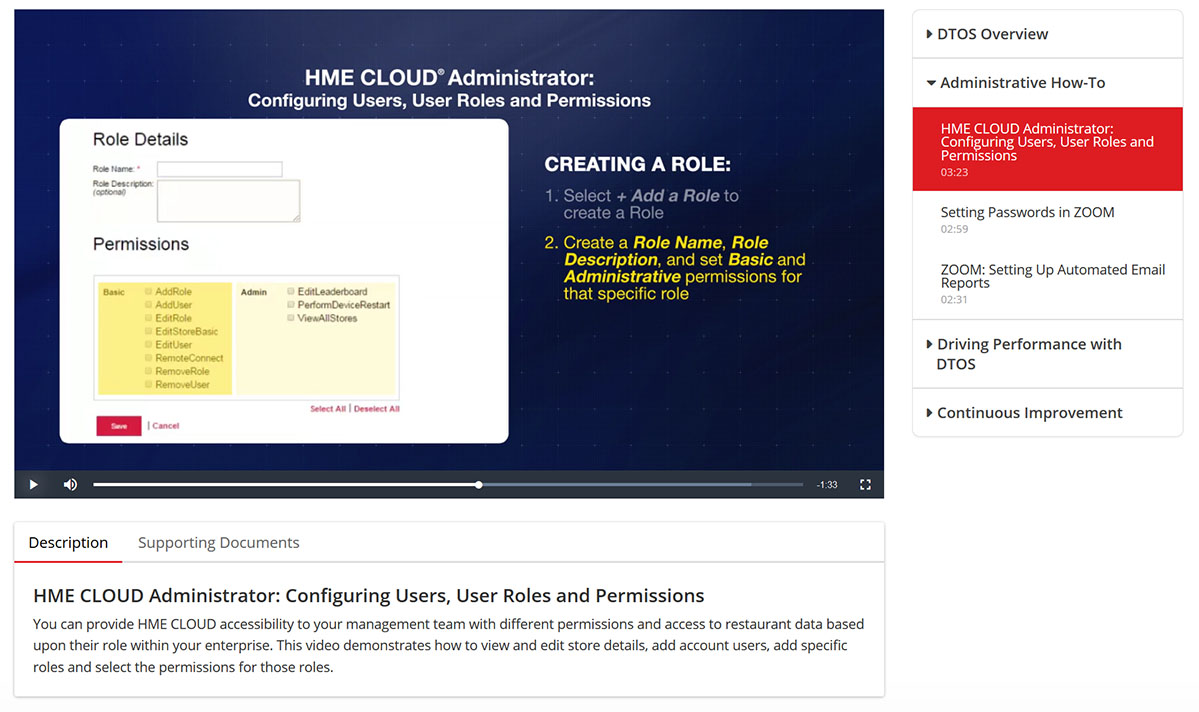Check the ViewAllStores admin checkbox
This screenshot has width=1199, height=712.
click(x=291, y=318)
